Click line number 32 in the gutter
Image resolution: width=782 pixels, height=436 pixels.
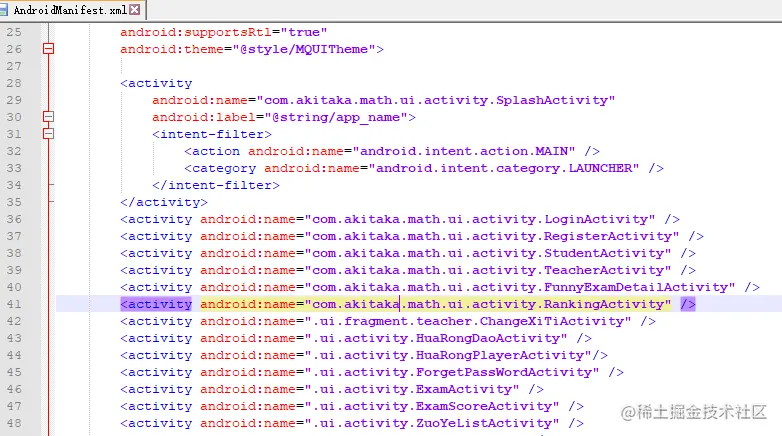point(14,151)
